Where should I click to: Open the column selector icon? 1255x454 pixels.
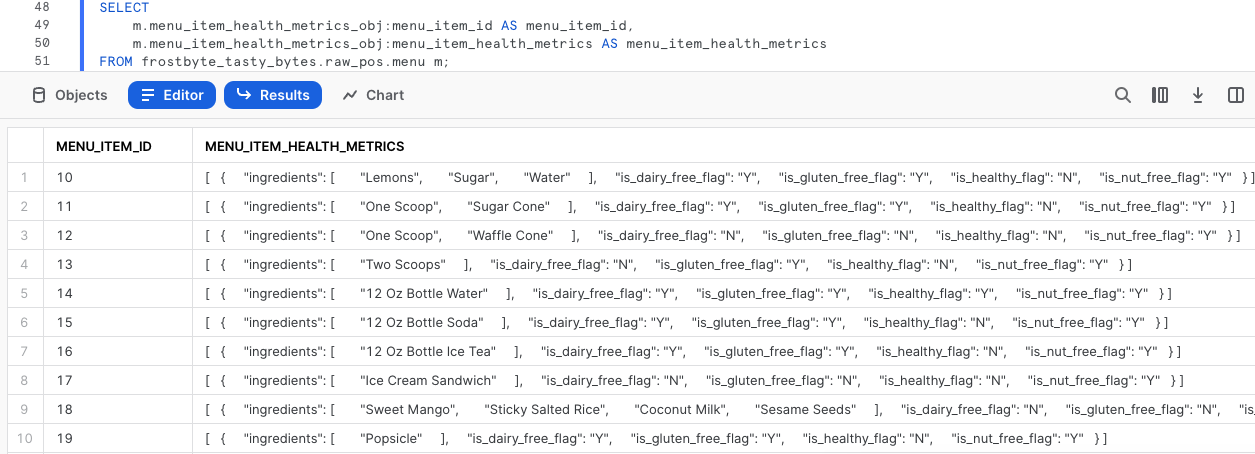pos(1160,95)
